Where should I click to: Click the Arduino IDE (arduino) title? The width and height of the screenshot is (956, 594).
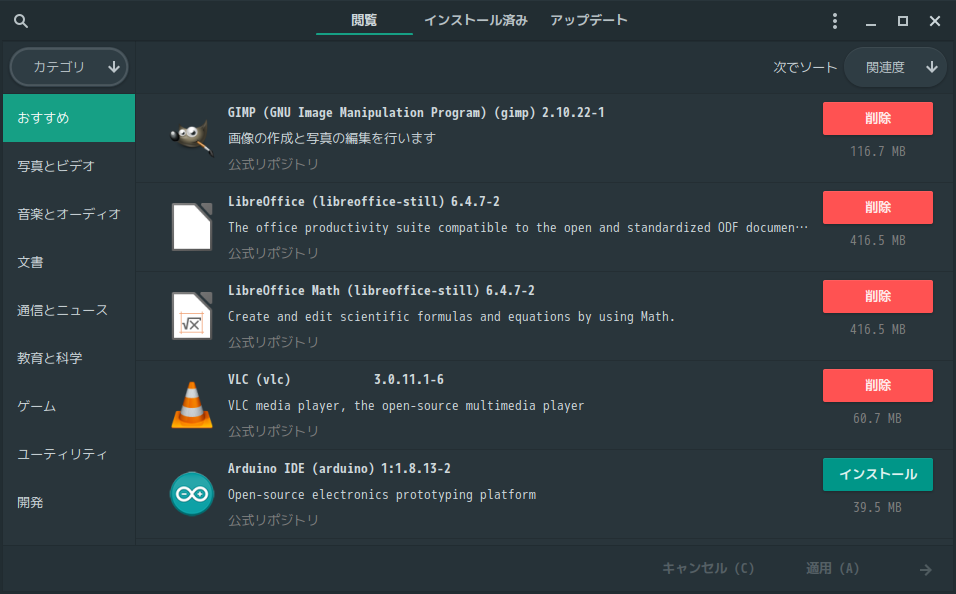coord(339,468)
